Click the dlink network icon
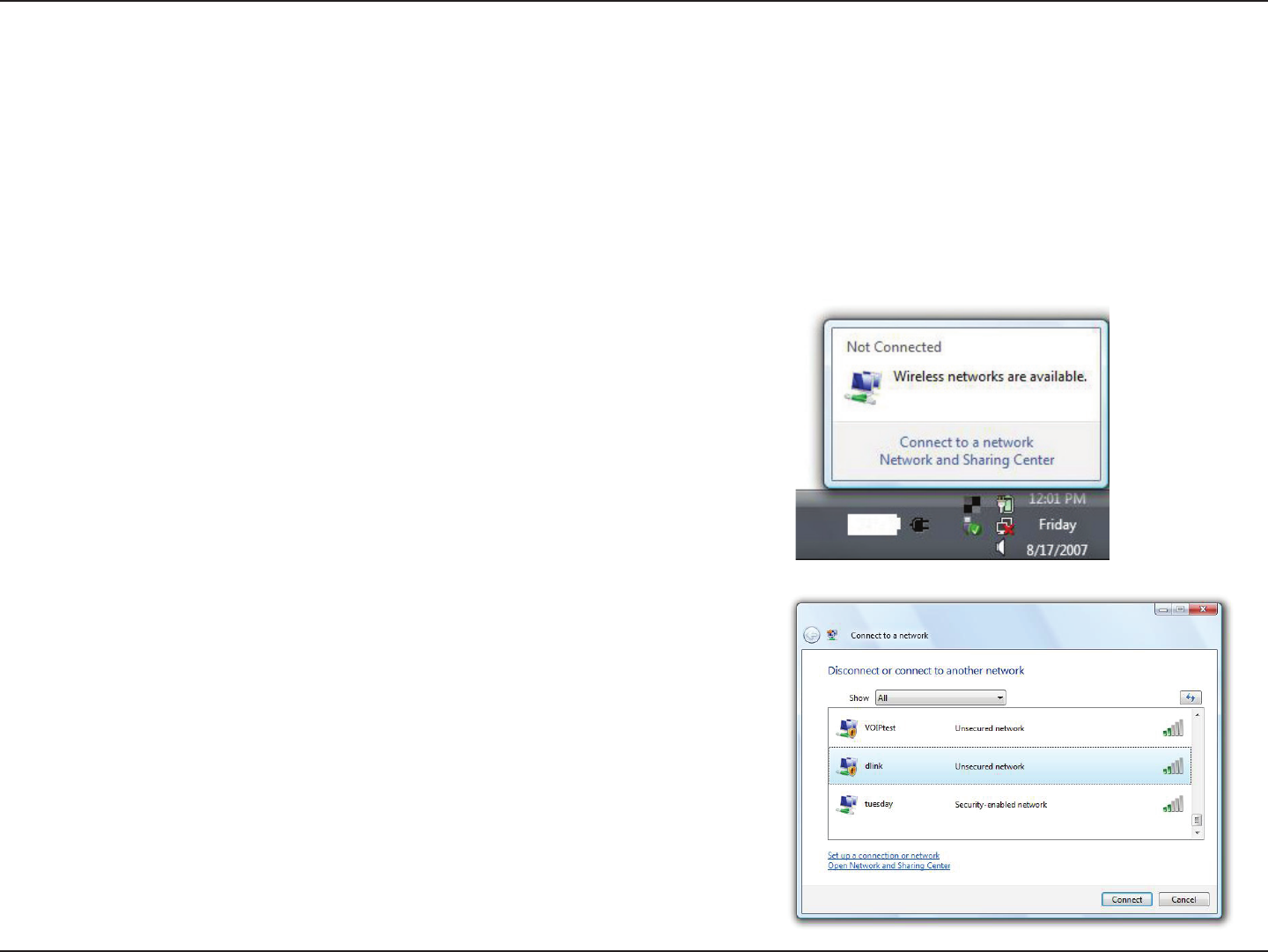Image resolution: width=1268 pixels, height=952 pixels. [x=847, y=766]
